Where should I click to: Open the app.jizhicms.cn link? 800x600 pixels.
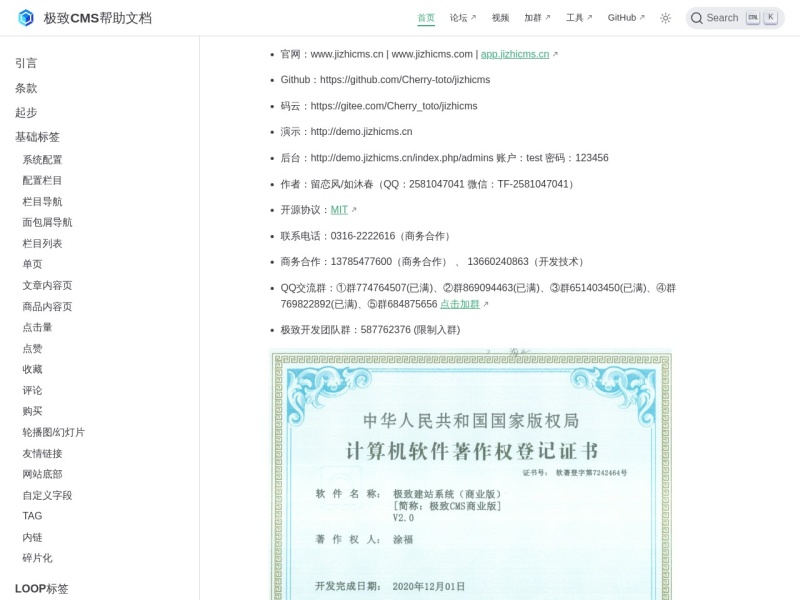515,54
